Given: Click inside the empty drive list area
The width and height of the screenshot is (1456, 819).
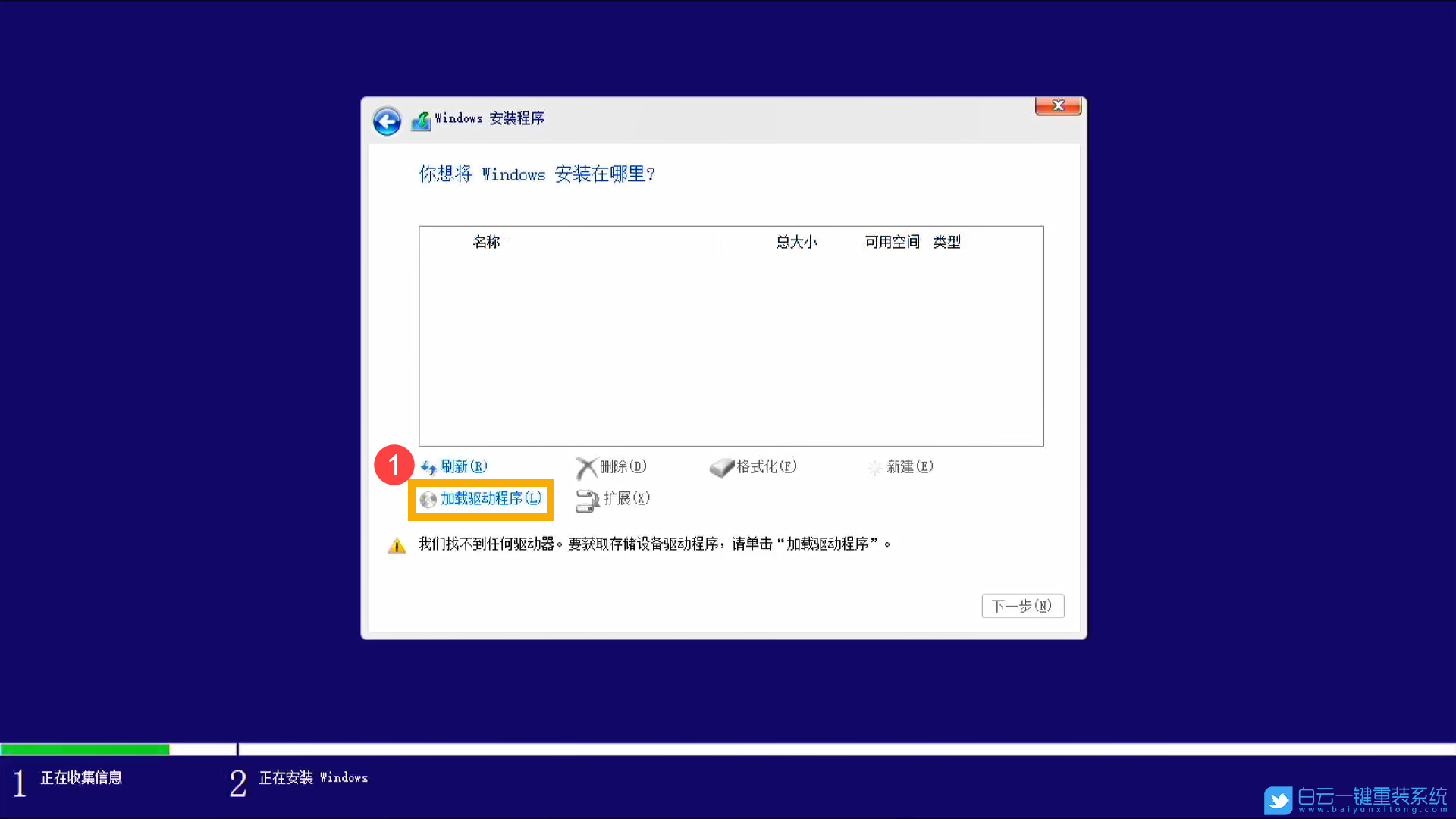Looking at the screenshot, I should point(728,349).
